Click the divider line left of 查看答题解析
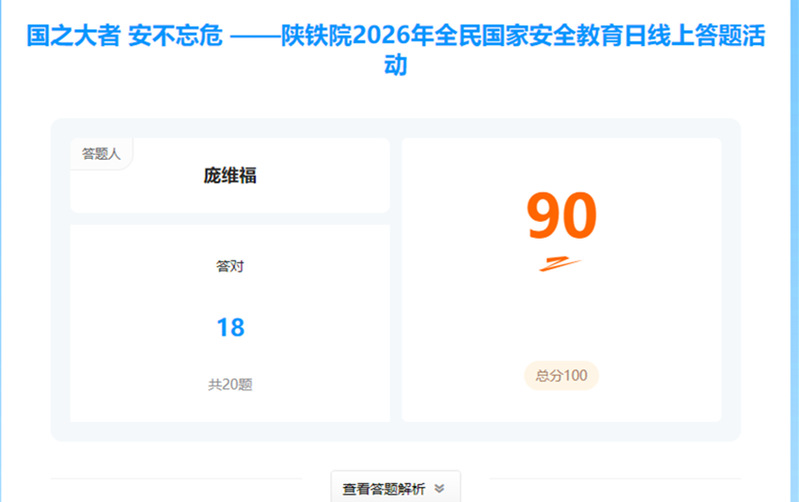 [x=190, y=479]
